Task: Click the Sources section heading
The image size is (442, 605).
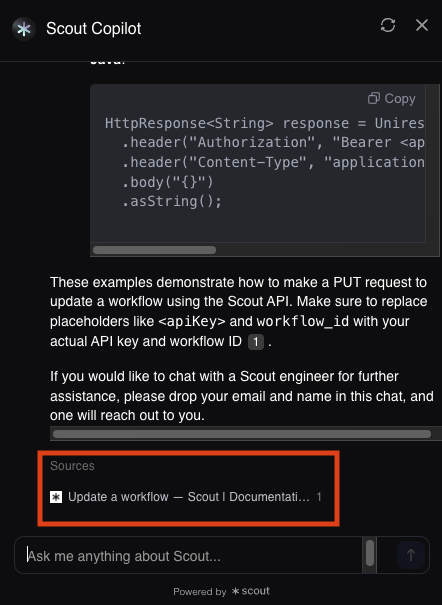Action: (72, 466)
